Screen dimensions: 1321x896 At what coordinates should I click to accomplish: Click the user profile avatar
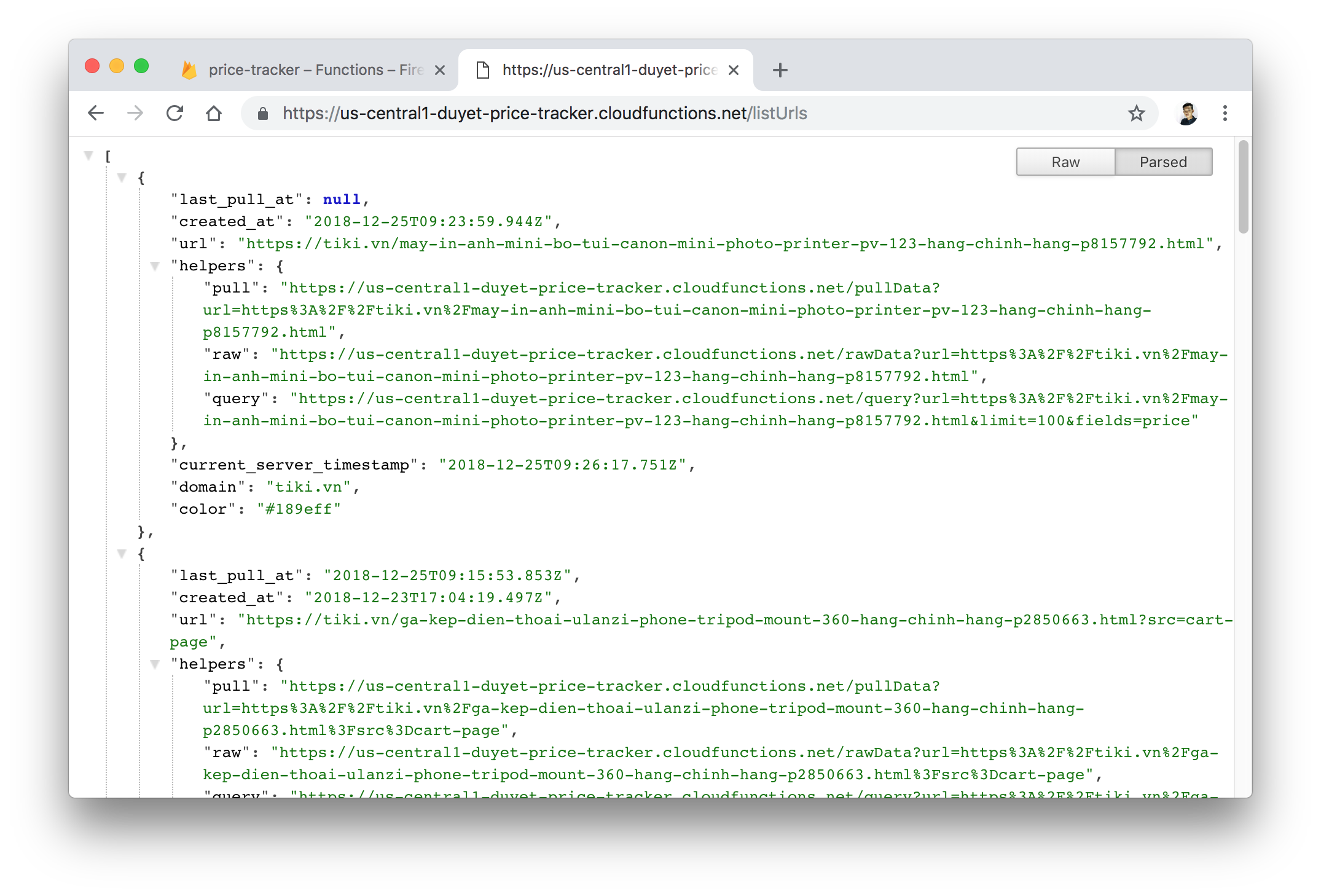1187,113
